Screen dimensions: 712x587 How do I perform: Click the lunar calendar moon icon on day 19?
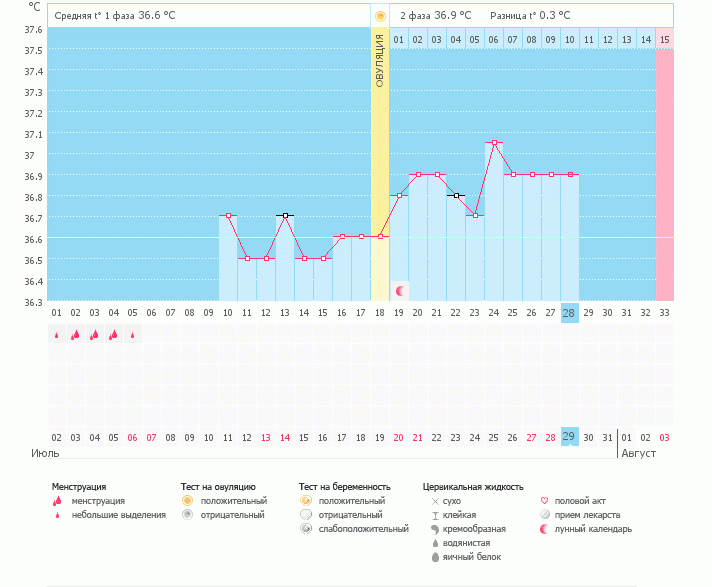[400, 291]
